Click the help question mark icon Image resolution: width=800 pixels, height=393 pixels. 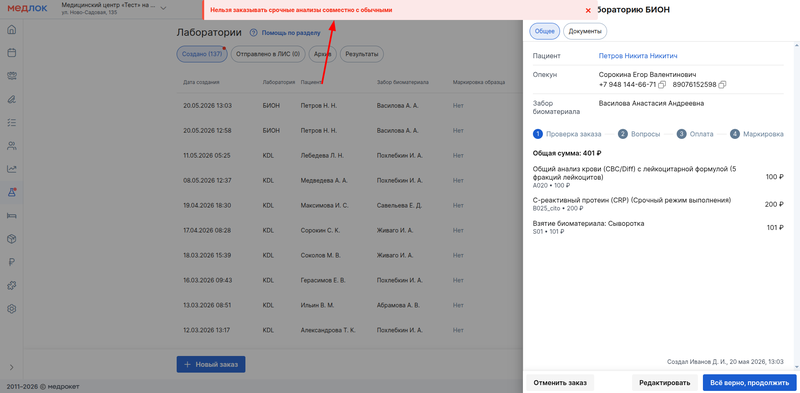[253, 33]
